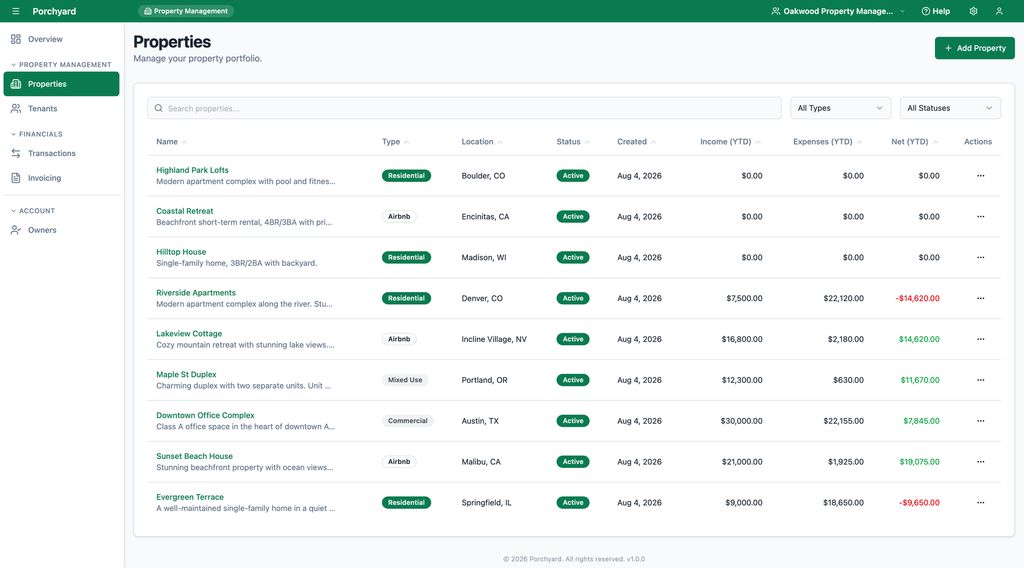The image size is (1024, 568).
Task: Click the settings gear icon
Action: pyautogui.click(x=973, y=11)
